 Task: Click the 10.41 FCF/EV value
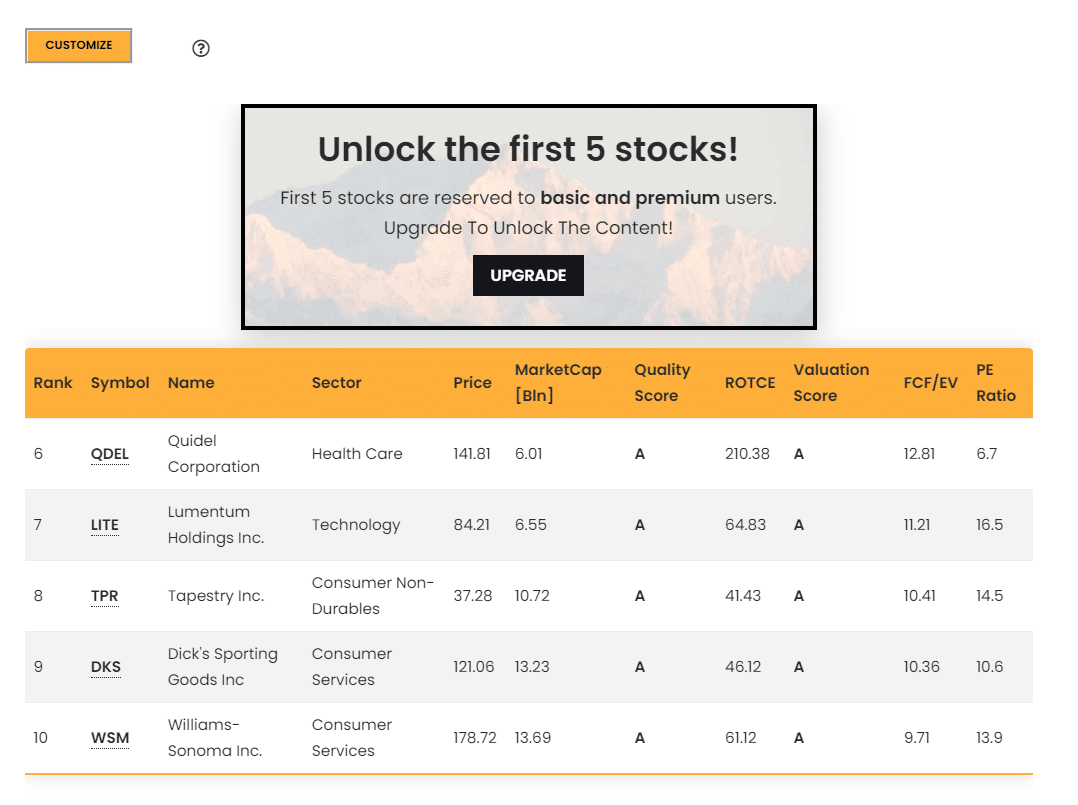tap(919, 595)
